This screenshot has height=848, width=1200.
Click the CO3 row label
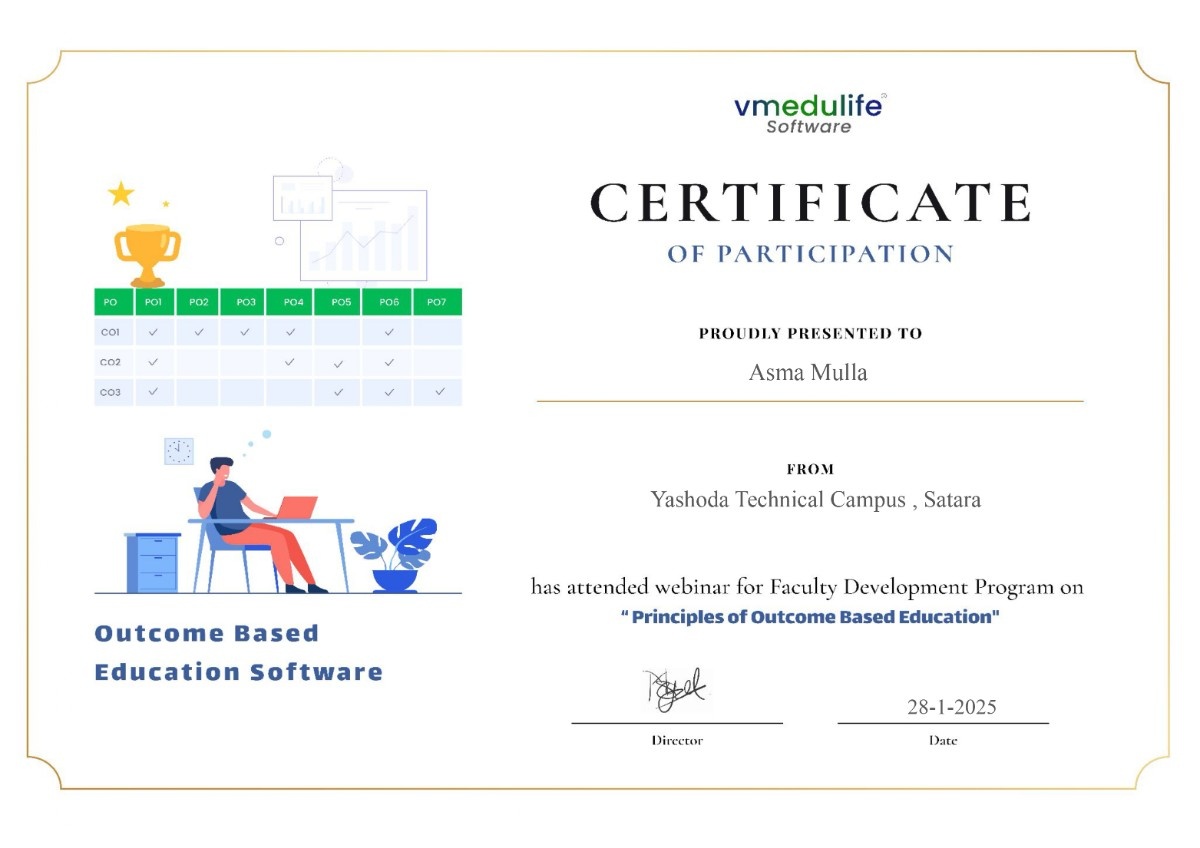click(111, 392)
